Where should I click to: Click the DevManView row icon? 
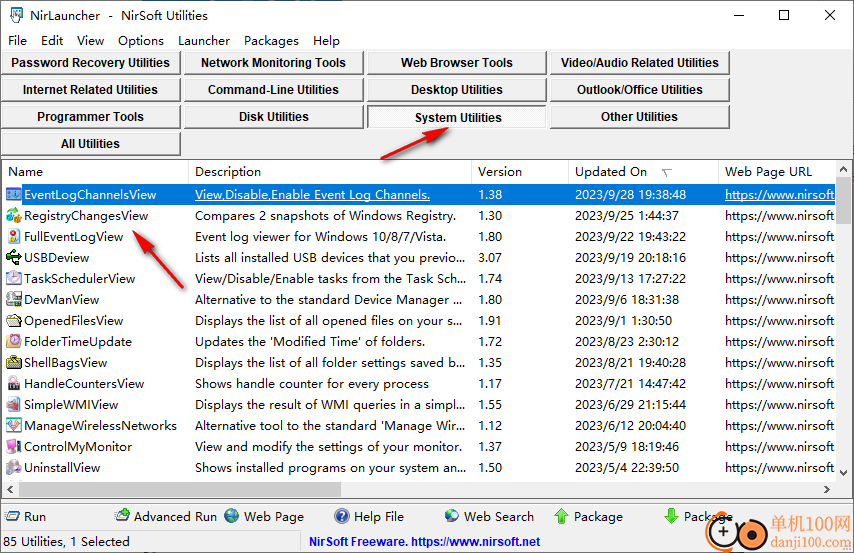14,300
